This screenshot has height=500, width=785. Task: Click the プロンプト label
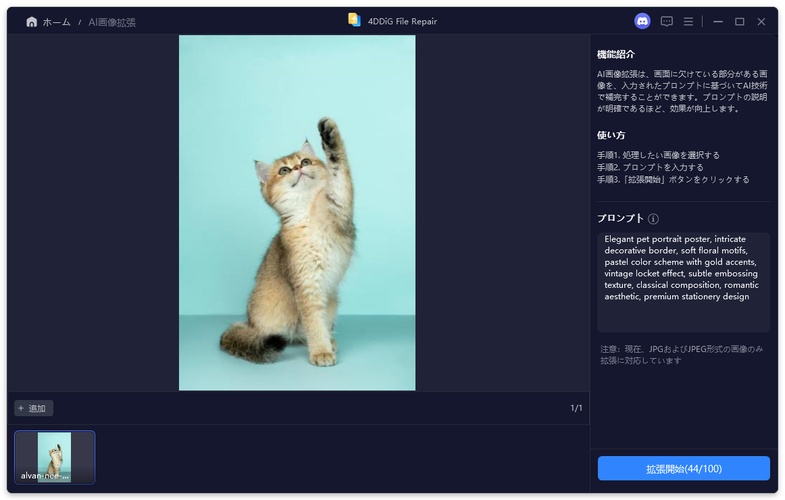click(620, 218)
